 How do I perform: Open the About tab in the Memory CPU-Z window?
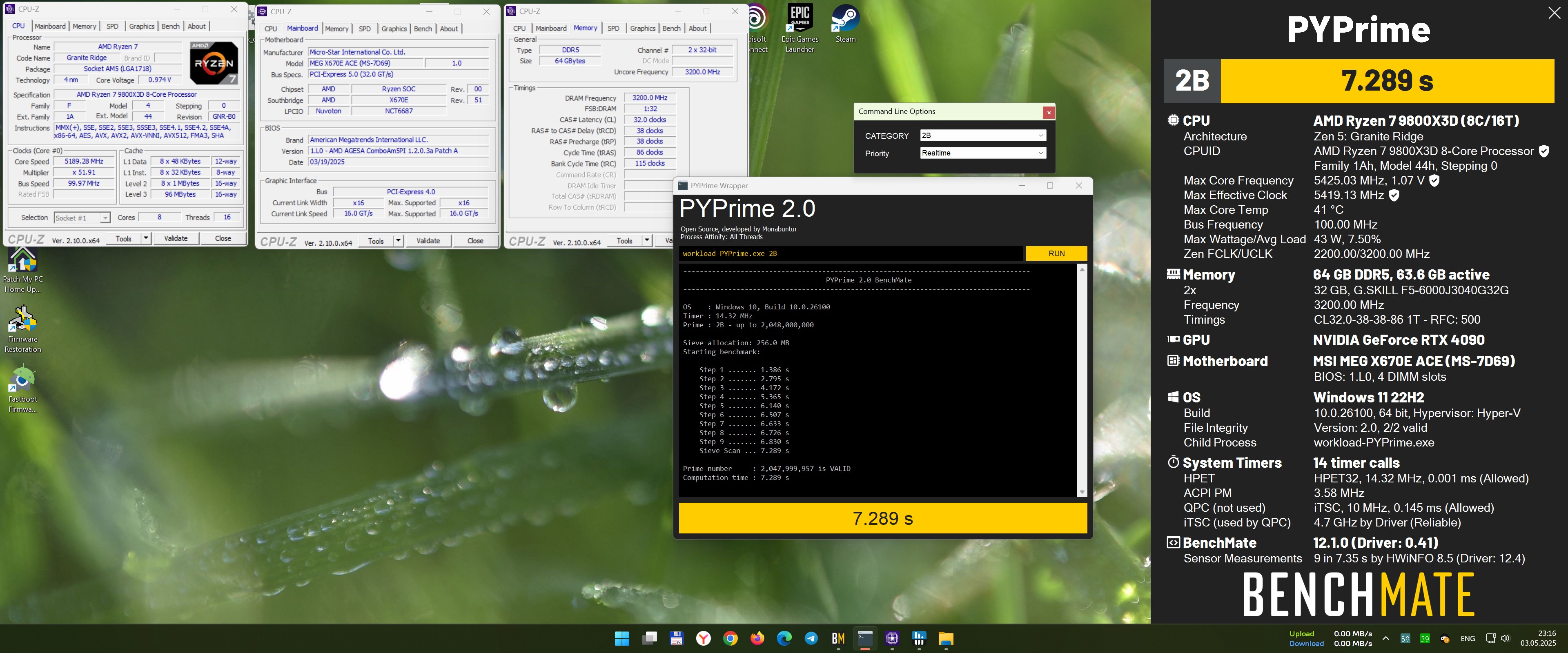(697, 29)
